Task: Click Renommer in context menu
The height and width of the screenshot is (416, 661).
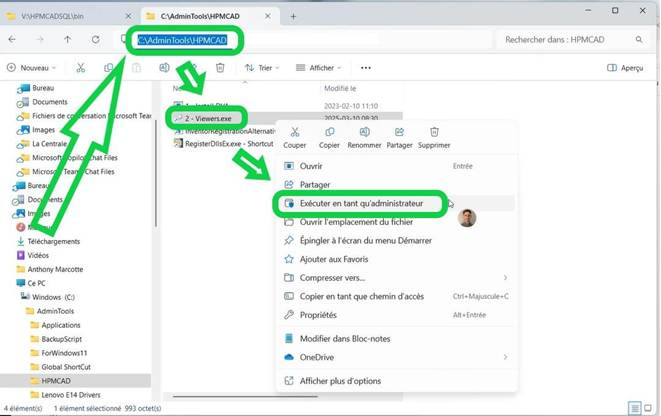Action: [364, 138]
